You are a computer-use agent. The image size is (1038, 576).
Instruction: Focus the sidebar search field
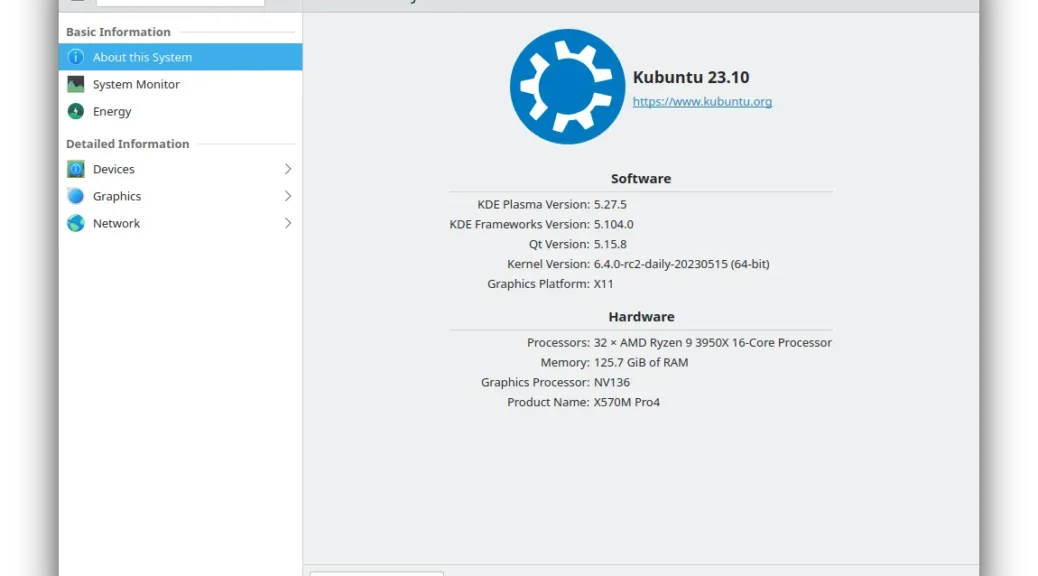click(x=180, y=3)
